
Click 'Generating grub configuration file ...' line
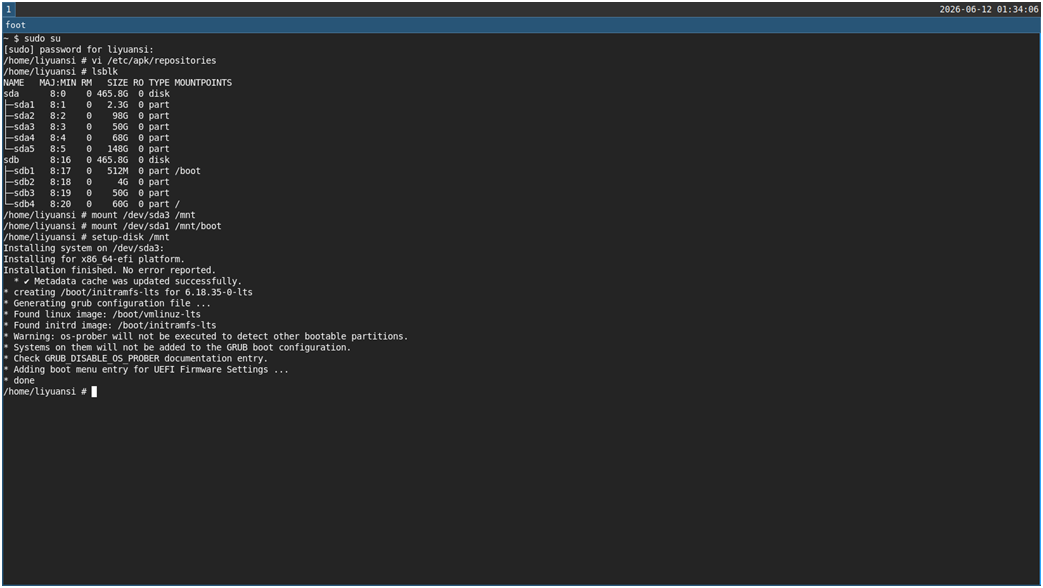point(107,303)
